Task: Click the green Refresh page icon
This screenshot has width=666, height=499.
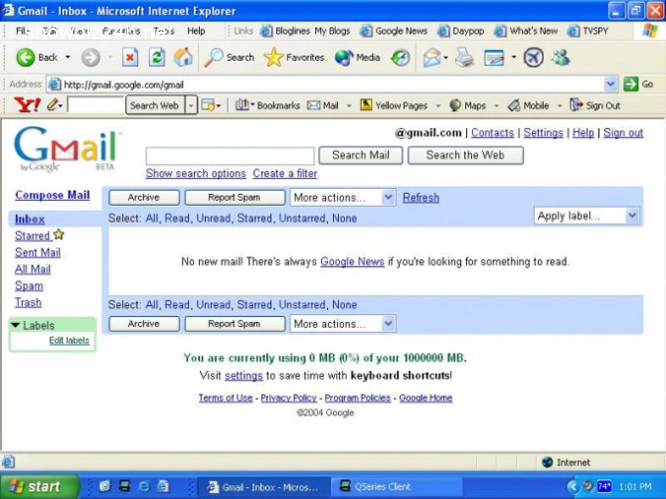Action: pos(157,57)
